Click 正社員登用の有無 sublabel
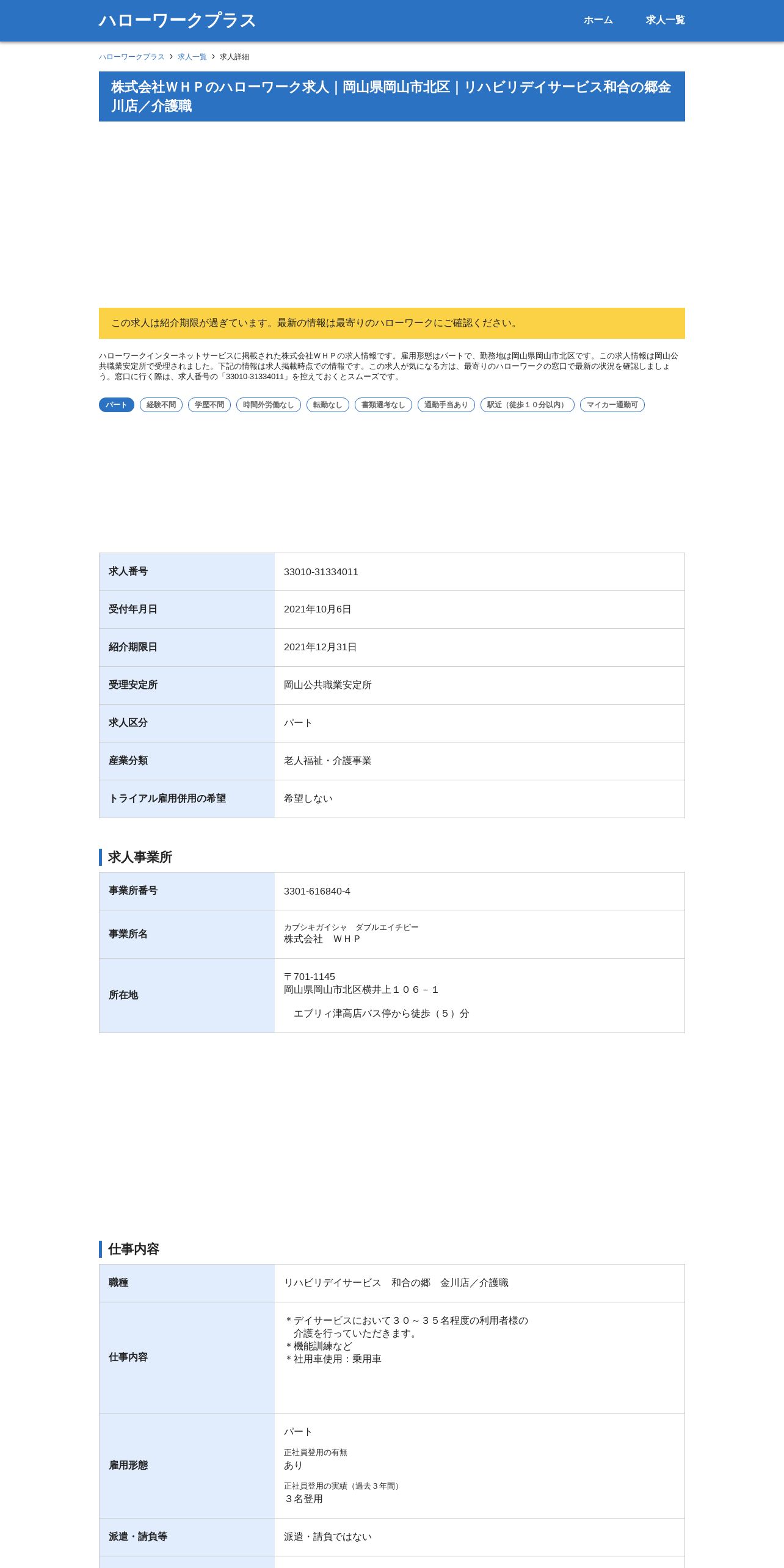 (316, 1453)
